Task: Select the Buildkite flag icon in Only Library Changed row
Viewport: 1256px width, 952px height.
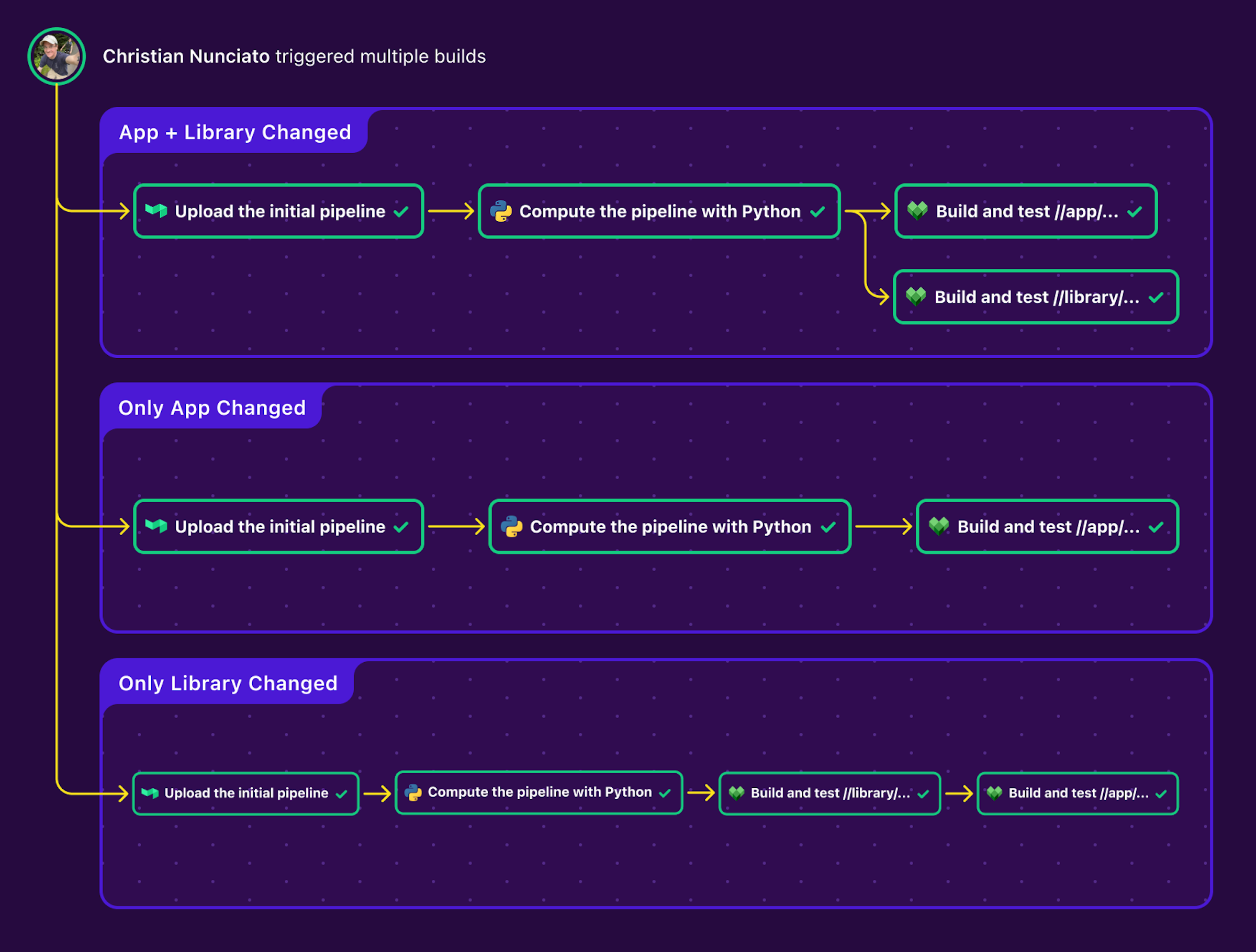Action: pos(151,793)
